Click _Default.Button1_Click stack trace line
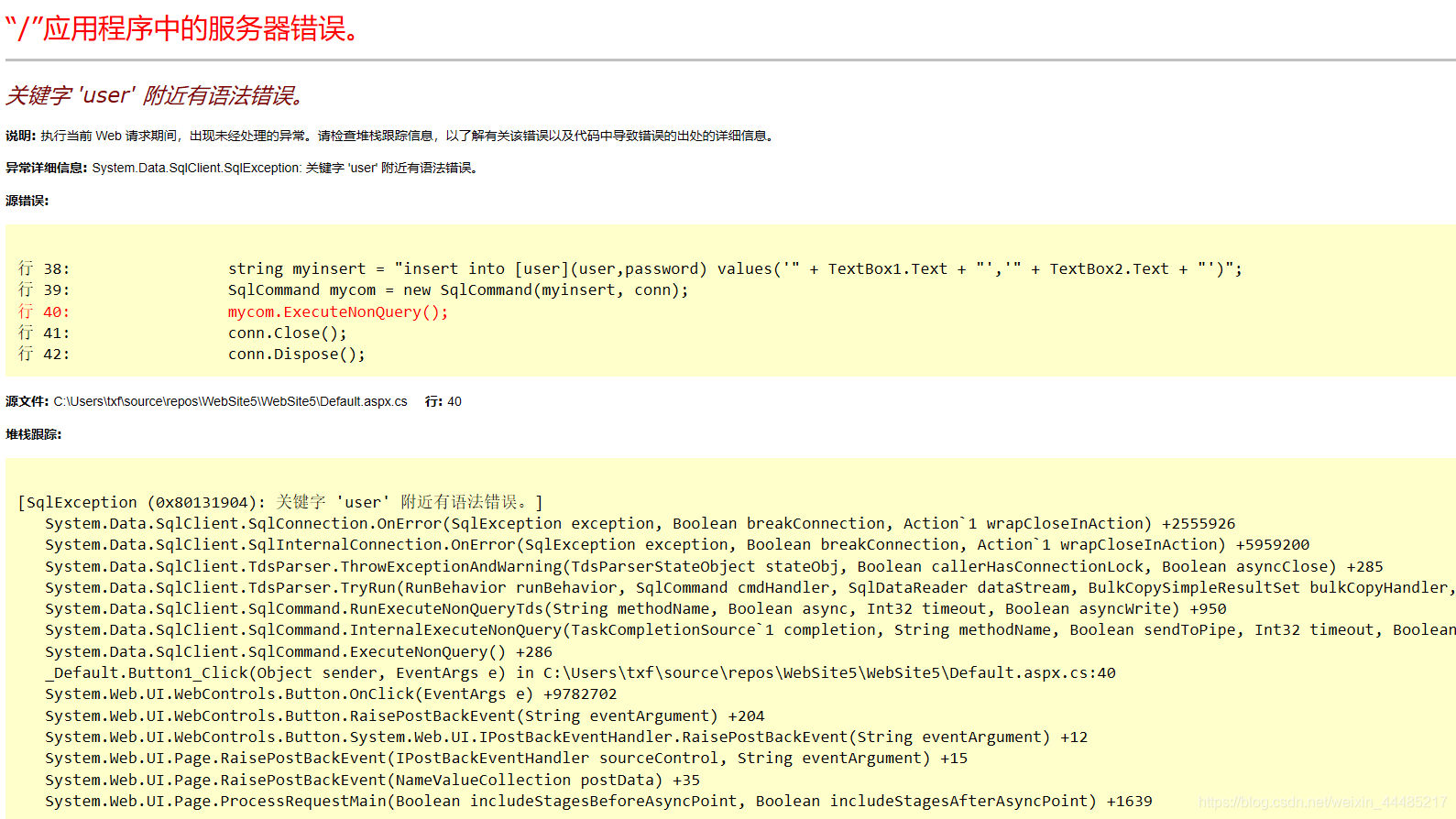Image resolution: width=1456 pixels, height=819 pixels. [581, 672]
